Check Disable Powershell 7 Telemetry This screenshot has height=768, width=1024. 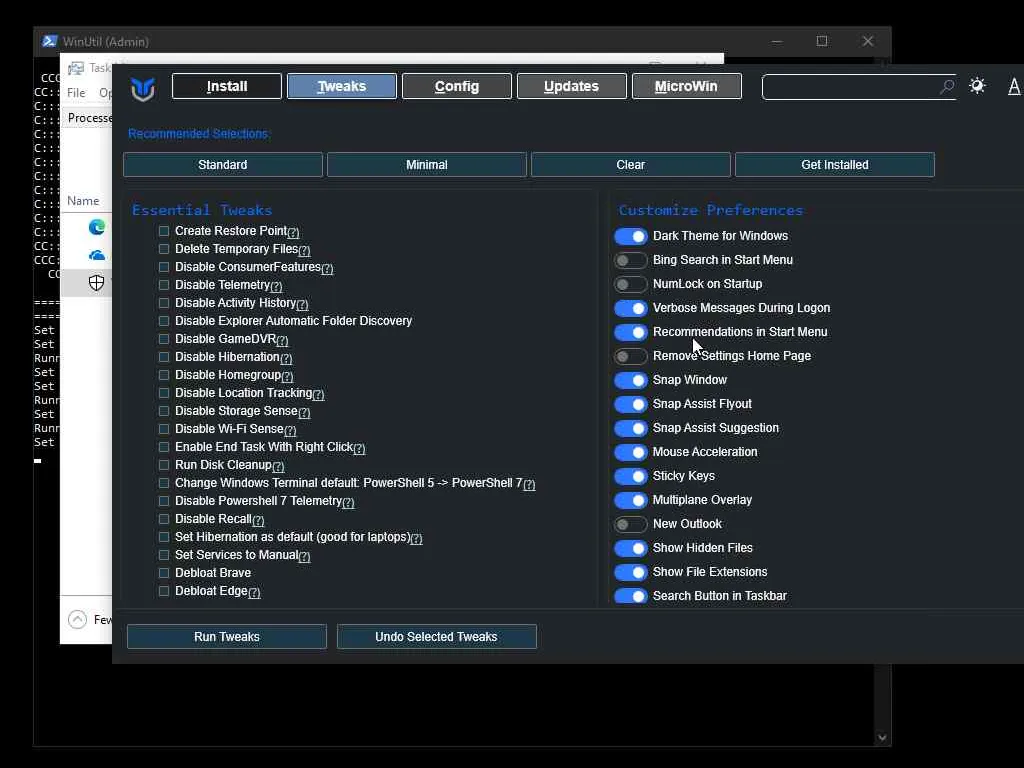coord(164,501)
